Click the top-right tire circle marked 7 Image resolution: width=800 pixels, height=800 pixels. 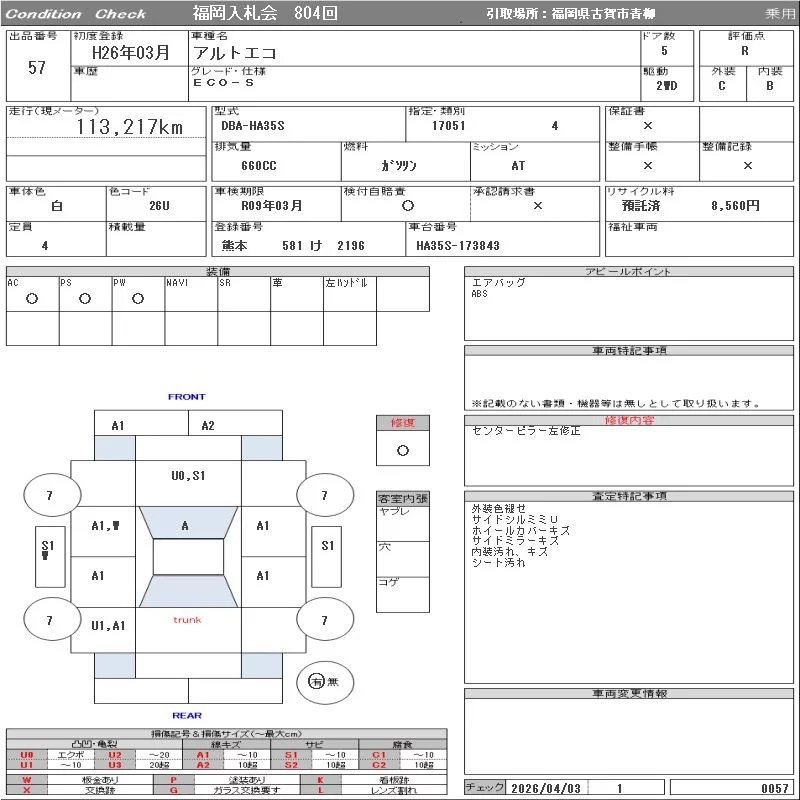click(x=324, y=495)
